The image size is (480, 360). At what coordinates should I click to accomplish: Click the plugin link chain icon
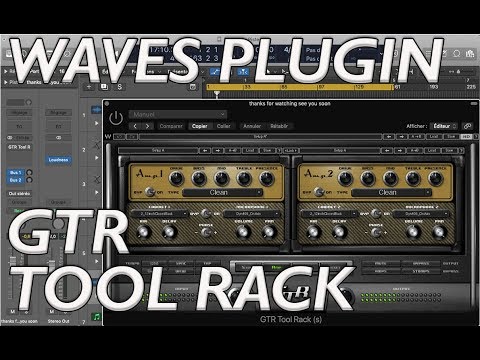(468, 126)
